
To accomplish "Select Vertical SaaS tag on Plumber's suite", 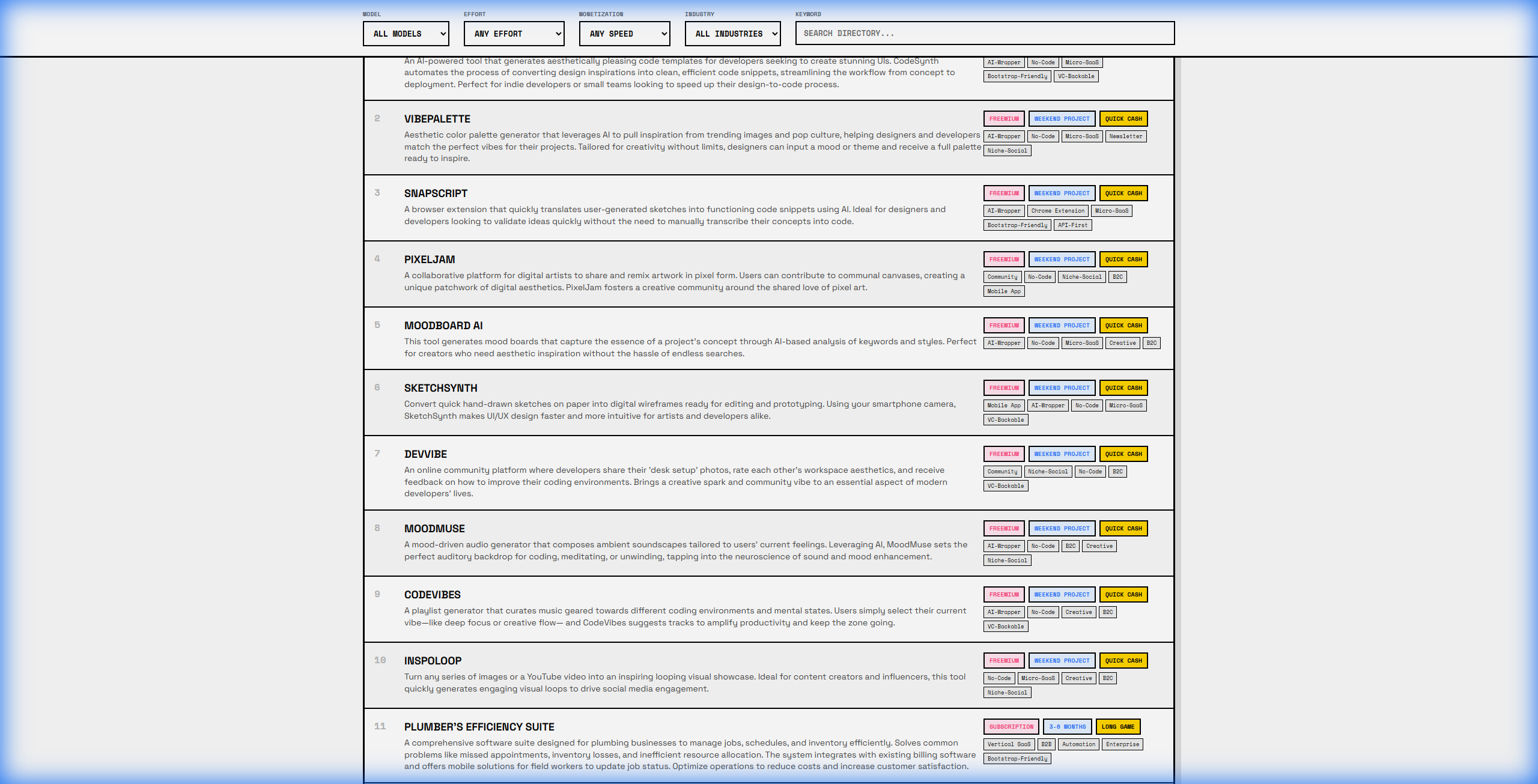I will (1009, 744).
